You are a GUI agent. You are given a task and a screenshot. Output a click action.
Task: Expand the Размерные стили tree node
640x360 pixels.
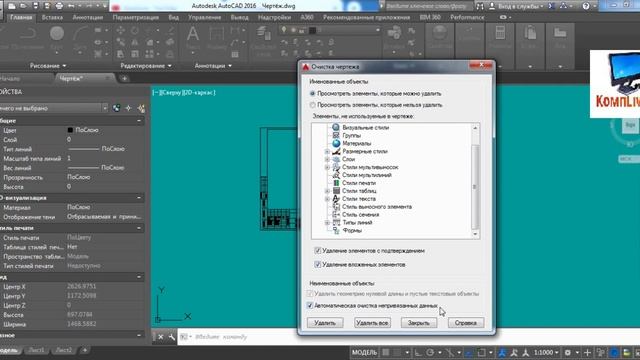click(327, 151)
